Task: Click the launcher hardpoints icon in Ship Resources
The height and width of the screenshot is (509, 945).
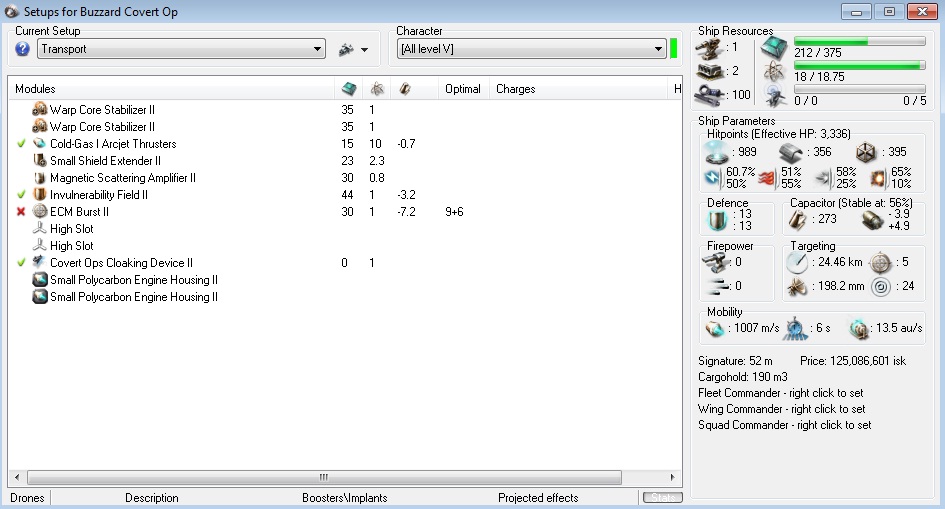Action: pyautogui.click(x=710, y=71)
